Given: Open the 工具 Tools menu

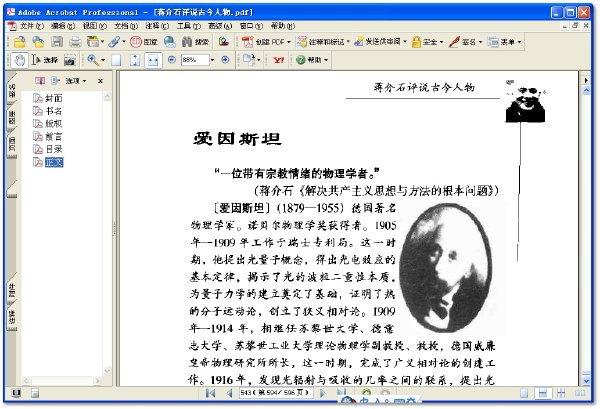Looking at the screenshot, I should 189,26.
